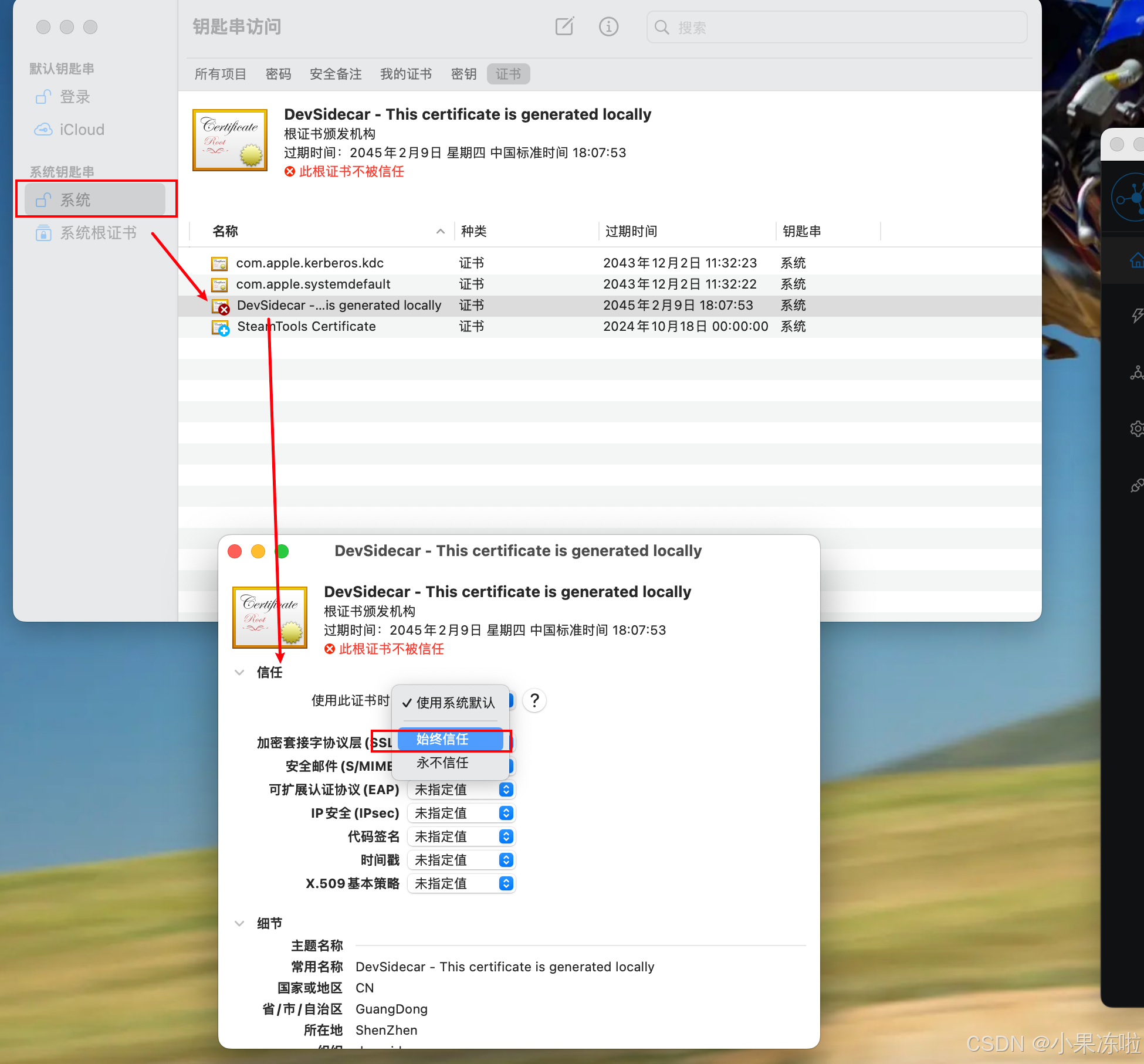Click the 登录 keychain lock icon
1144x1064 pixels.
43,97
